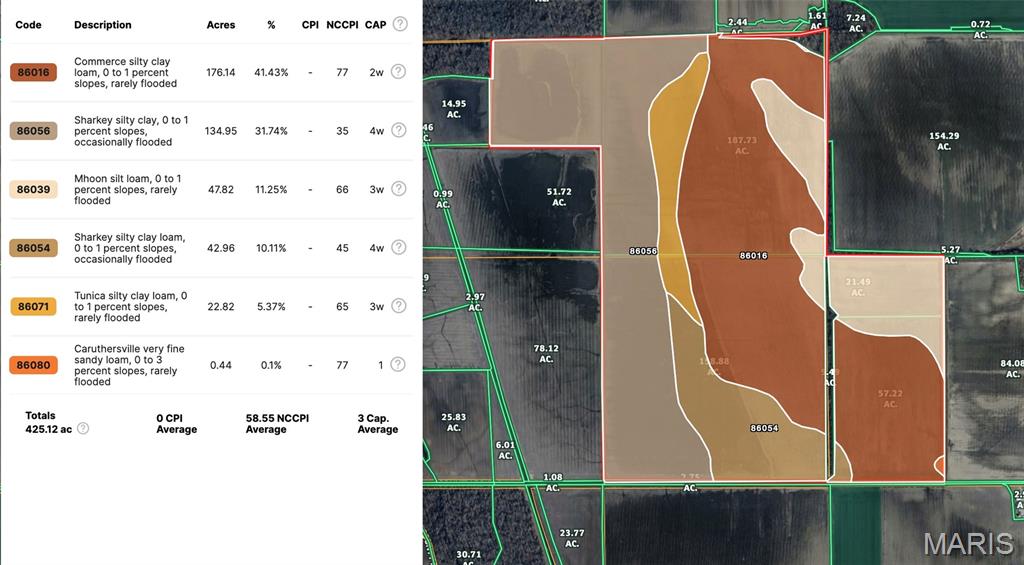Click help icon for Mhoon silt loam row

pyautogui.click(x=398, y=189)
